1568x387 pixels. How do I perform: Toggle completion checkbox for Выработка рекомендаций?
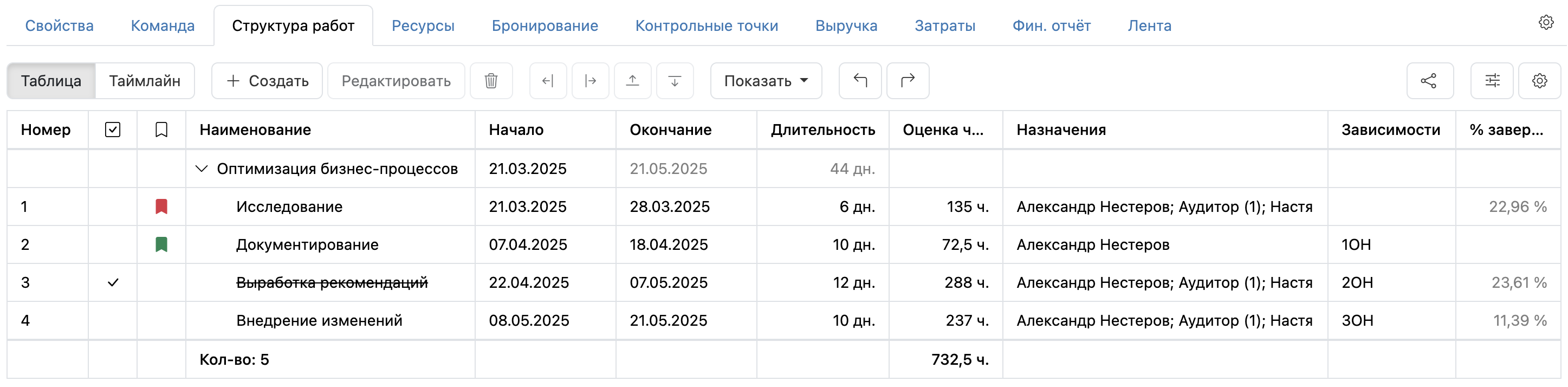point(113,282)
